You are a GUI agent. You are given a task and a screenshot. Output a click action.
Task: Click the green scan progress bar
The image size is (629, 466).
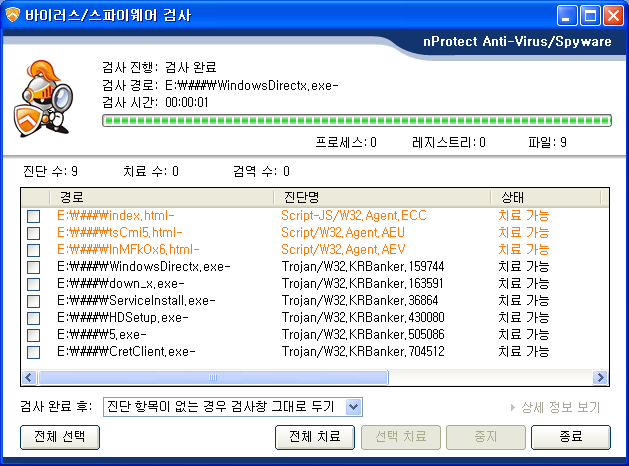(x=357, y=120)
